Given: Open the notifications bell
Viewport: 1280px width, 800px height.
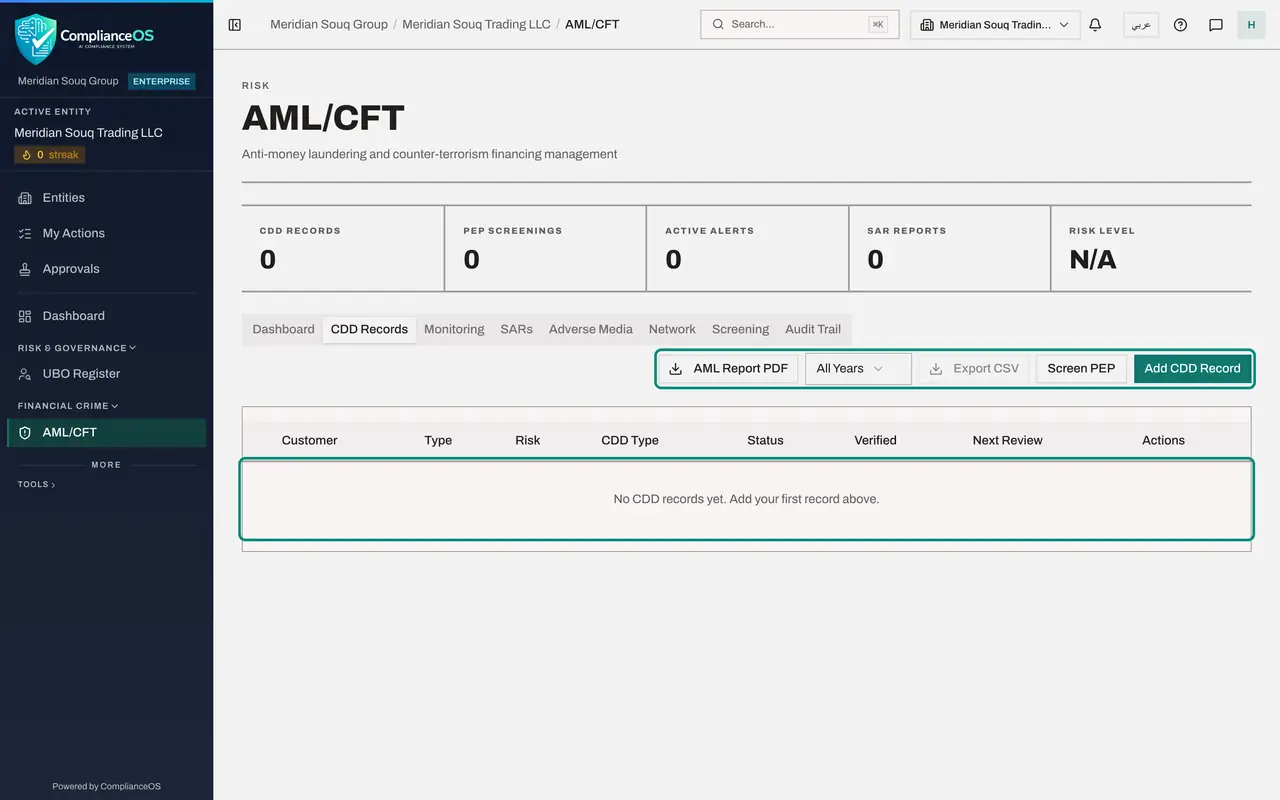Looking at the screenshot, I should [1095, 25].
